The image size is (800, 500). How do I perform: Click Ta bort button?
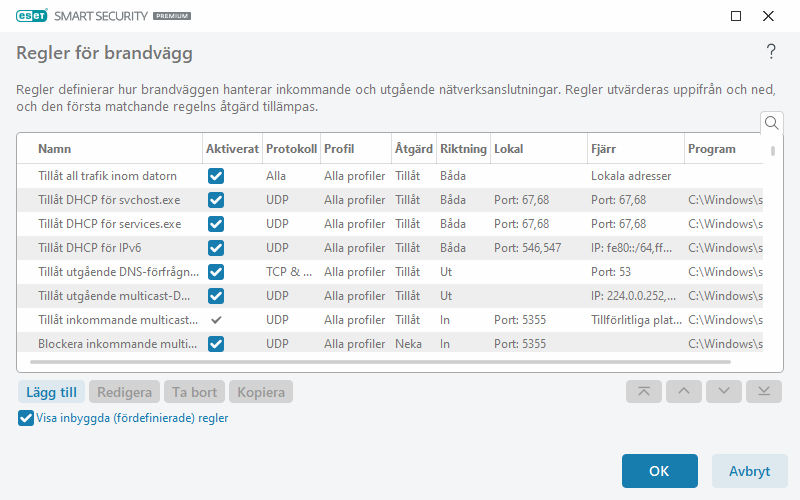tap(194, 392)
